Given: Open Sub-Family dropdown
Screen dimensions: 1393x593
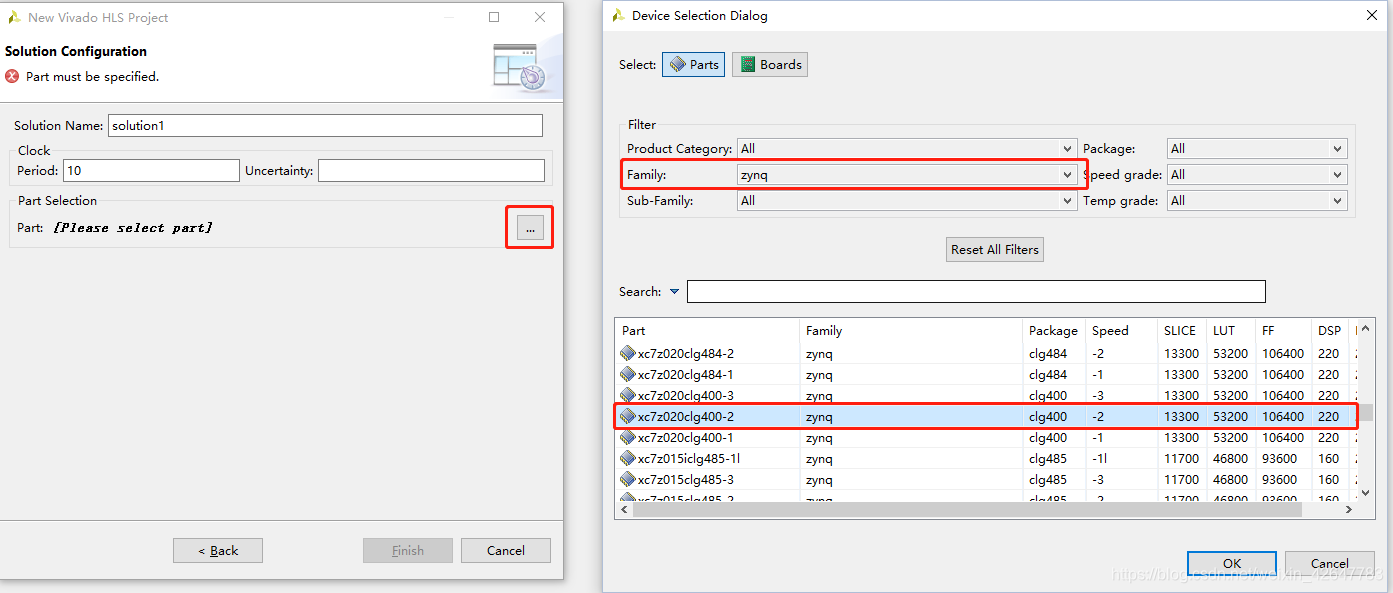Looking at the screenshot, I should tap(907, 200).
